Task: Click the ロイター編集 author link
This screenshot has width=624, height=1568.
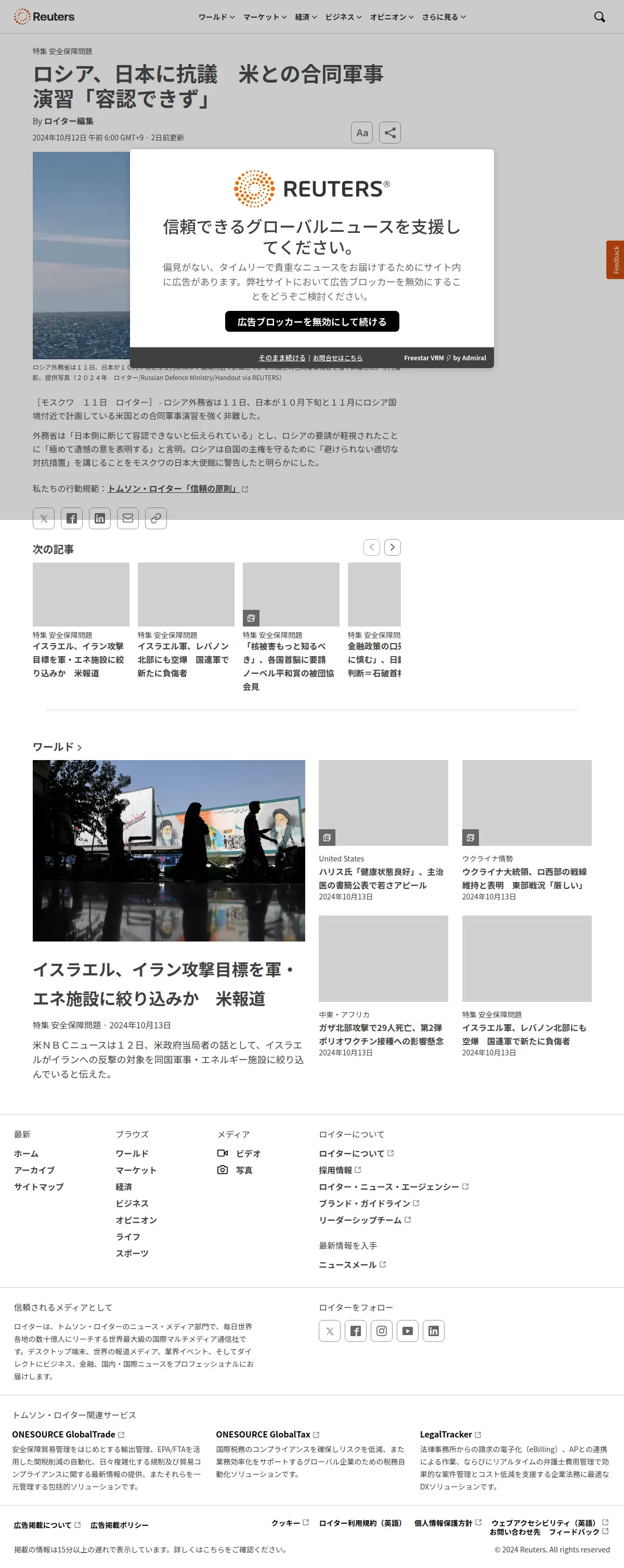Action: click(x=69, y=121)
